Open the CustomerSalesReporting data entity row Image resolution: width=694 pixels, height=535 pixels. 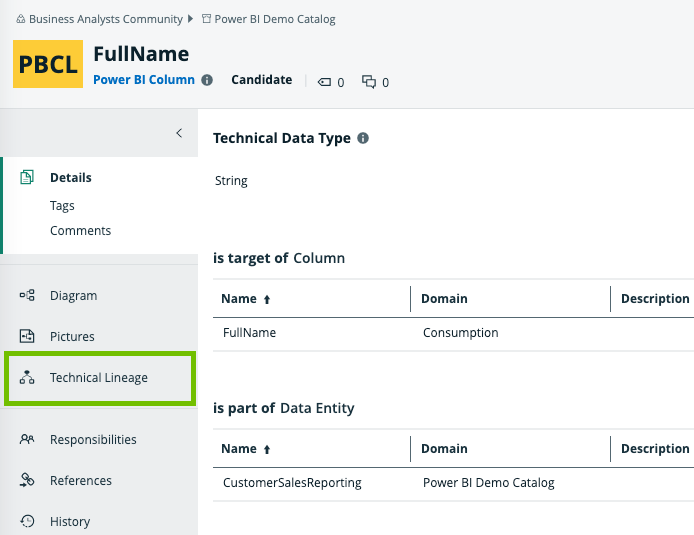tap(291, 482)
